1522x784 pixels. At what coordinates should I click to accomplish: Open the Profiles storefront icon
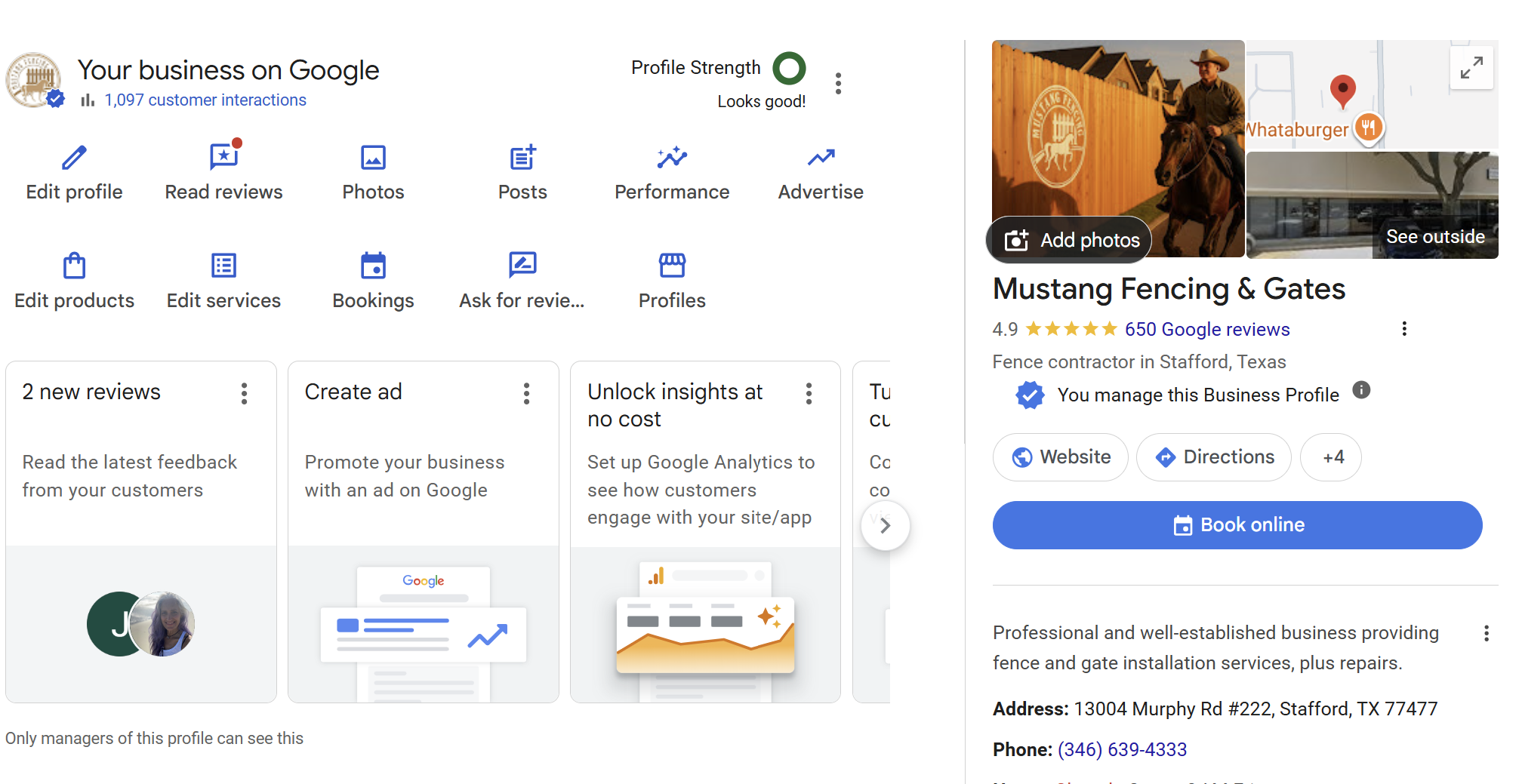coord(672,266)
